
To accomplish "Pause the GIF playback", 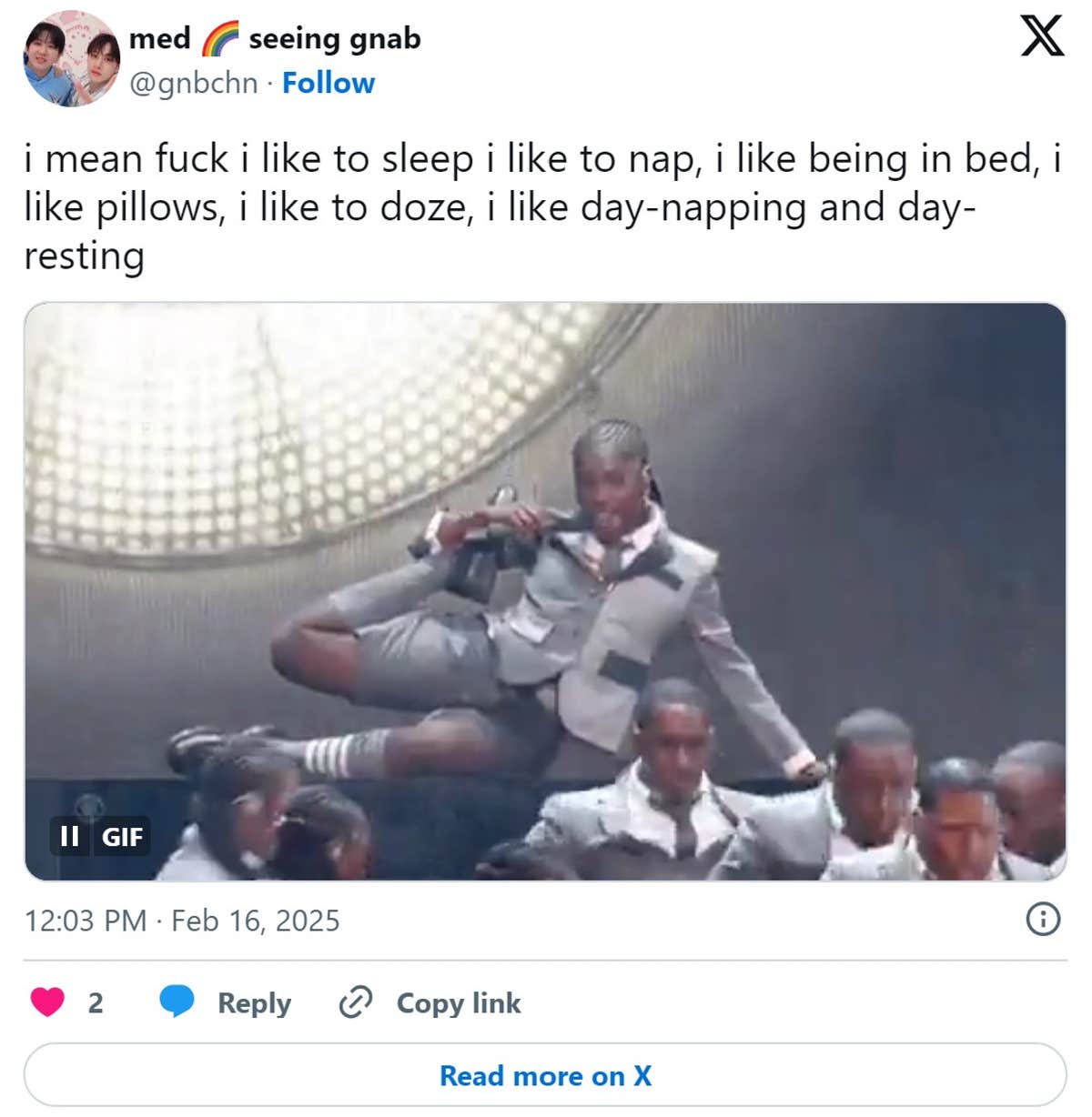I will (69, 836).
